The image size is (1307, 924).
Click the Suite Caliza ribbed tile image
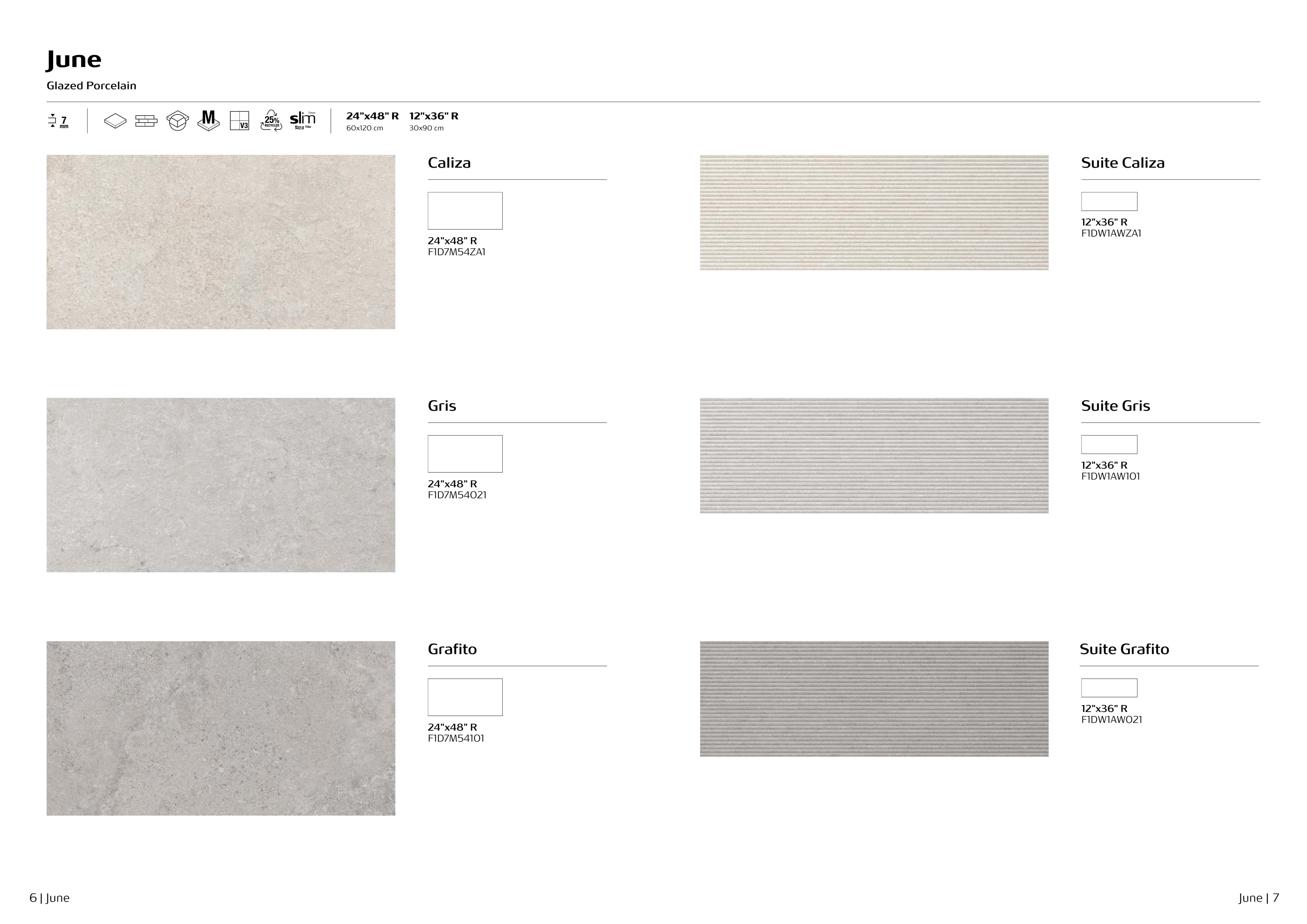click(874, 212)
